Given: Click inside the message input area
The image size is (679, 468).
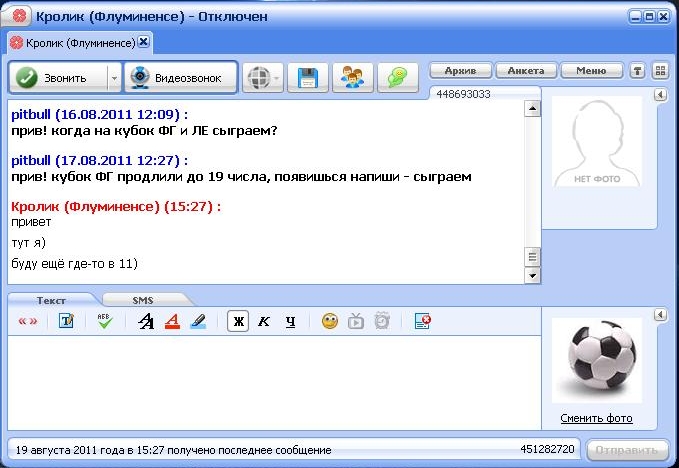Looking at the screenshot, I should pos(274,383).
